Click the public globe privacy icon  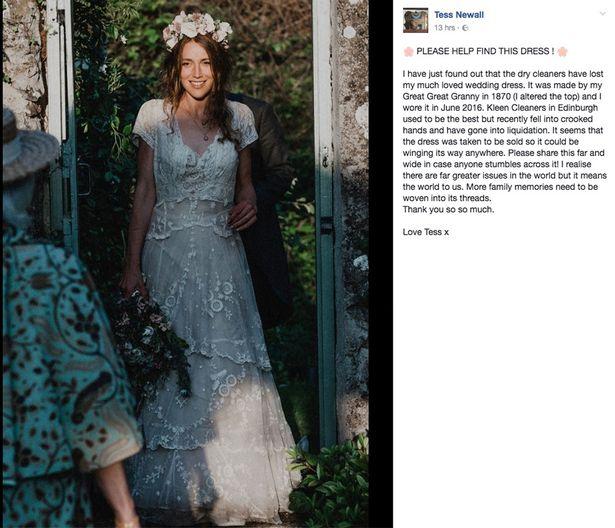pyautogui.click(x=465, y=28)
